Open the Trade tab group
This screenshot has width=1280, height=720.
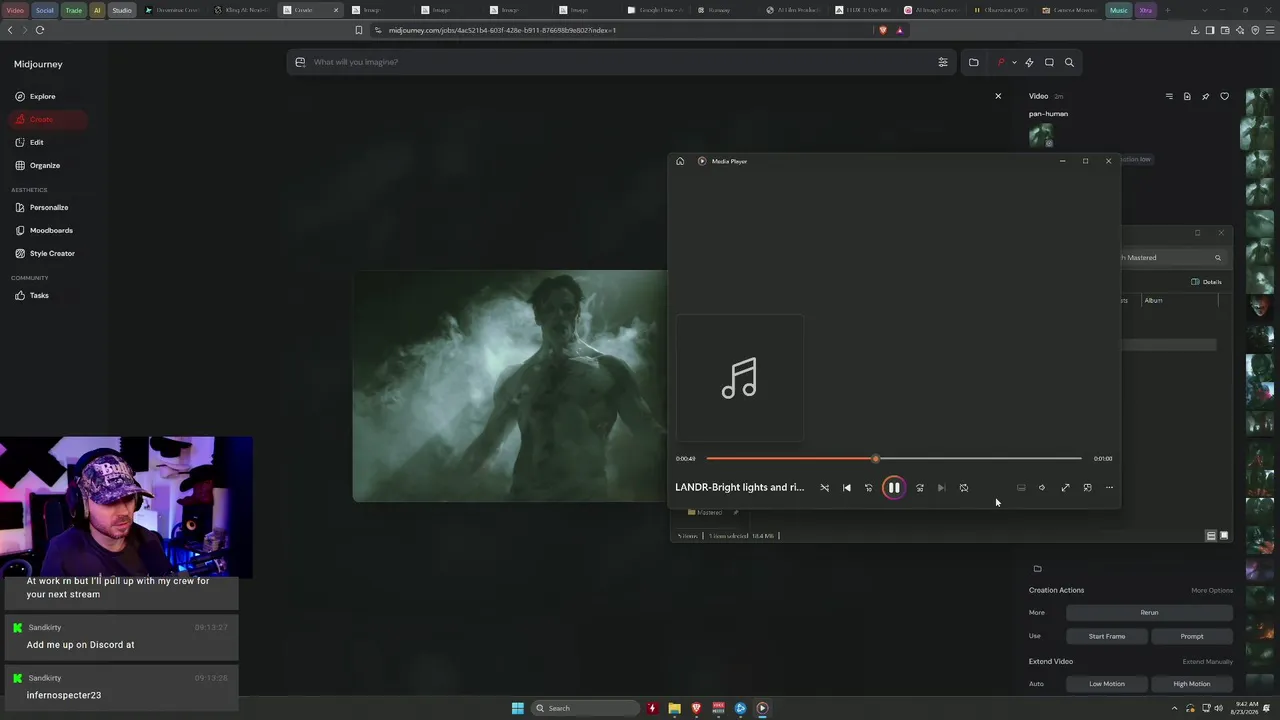pyautogui.click(x=74, y=10)
